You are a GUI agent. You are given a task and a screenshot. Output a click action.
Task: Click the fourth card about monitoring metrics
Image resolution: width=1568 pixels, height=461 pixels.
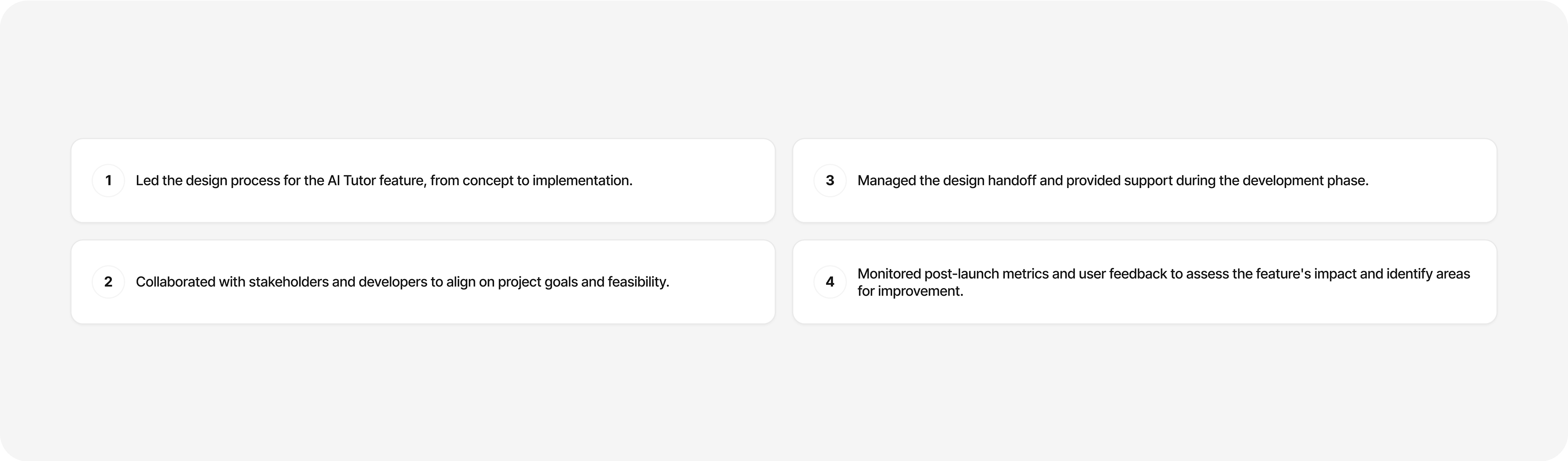pyautogui.click(x=1145, y=281)
